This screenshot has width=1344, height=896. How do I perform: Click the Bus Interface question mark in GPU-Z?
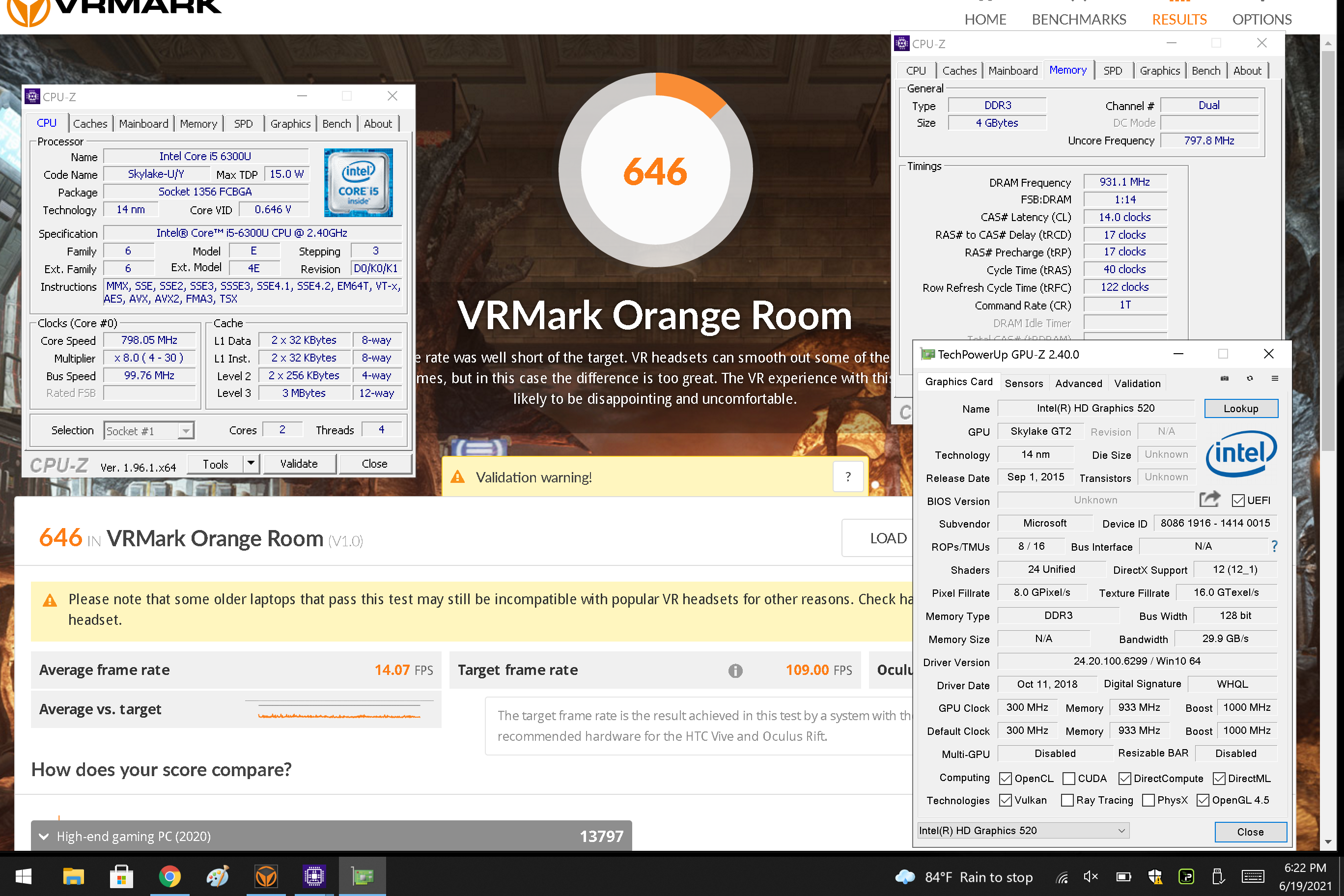[x=1274, y=547]
